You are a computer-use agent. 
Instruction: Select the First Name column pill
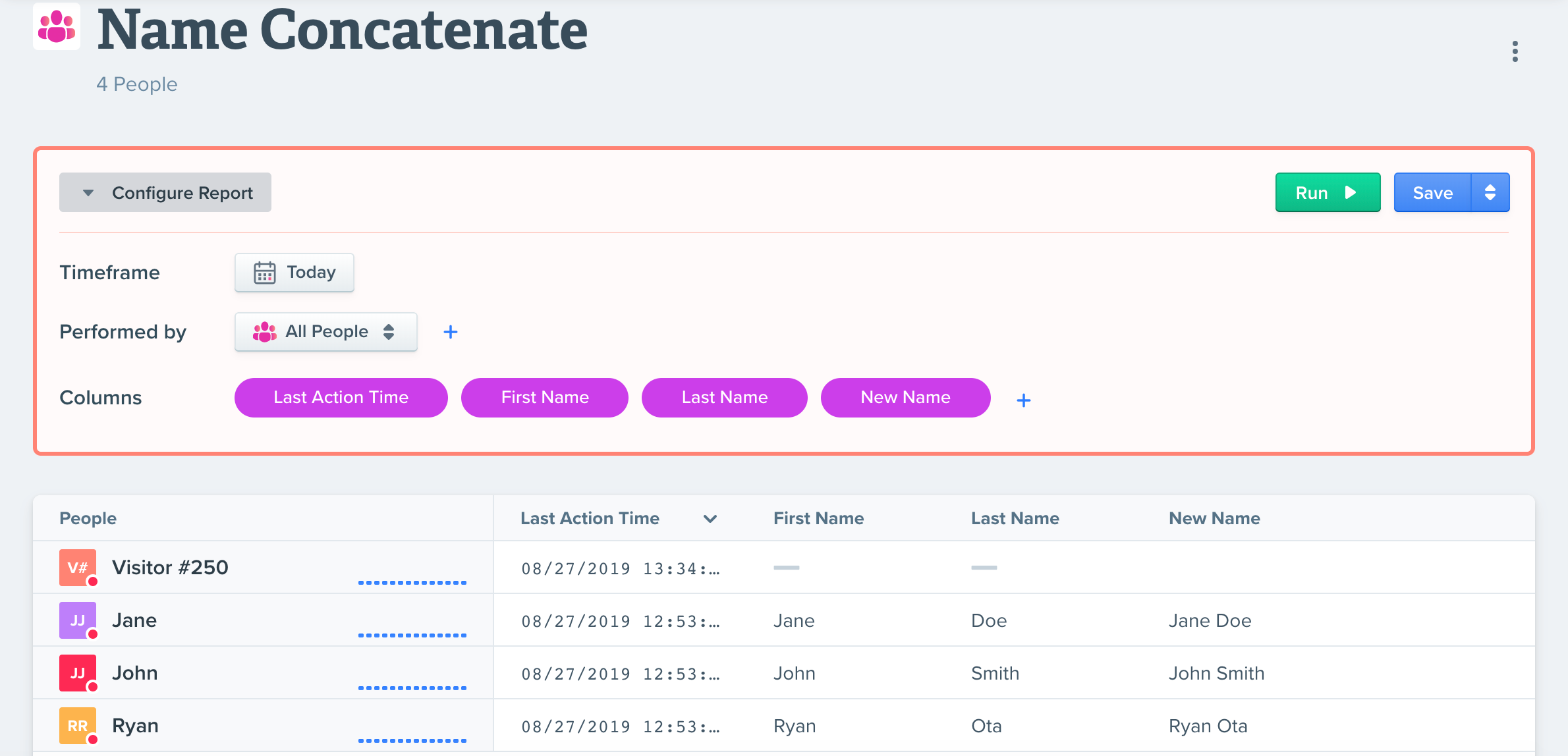pyautogui.click(x=544, y=397)
